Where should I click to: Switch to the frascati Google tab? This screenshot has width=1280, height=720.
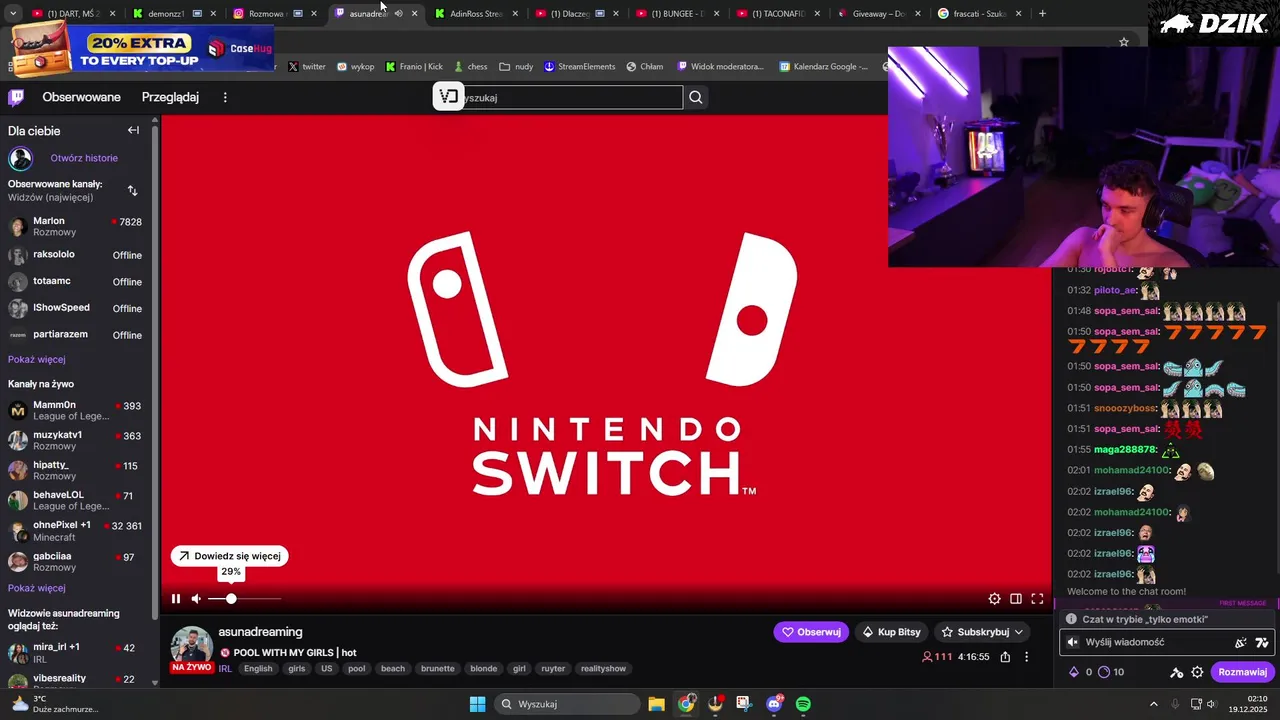(x=978, y=13)
